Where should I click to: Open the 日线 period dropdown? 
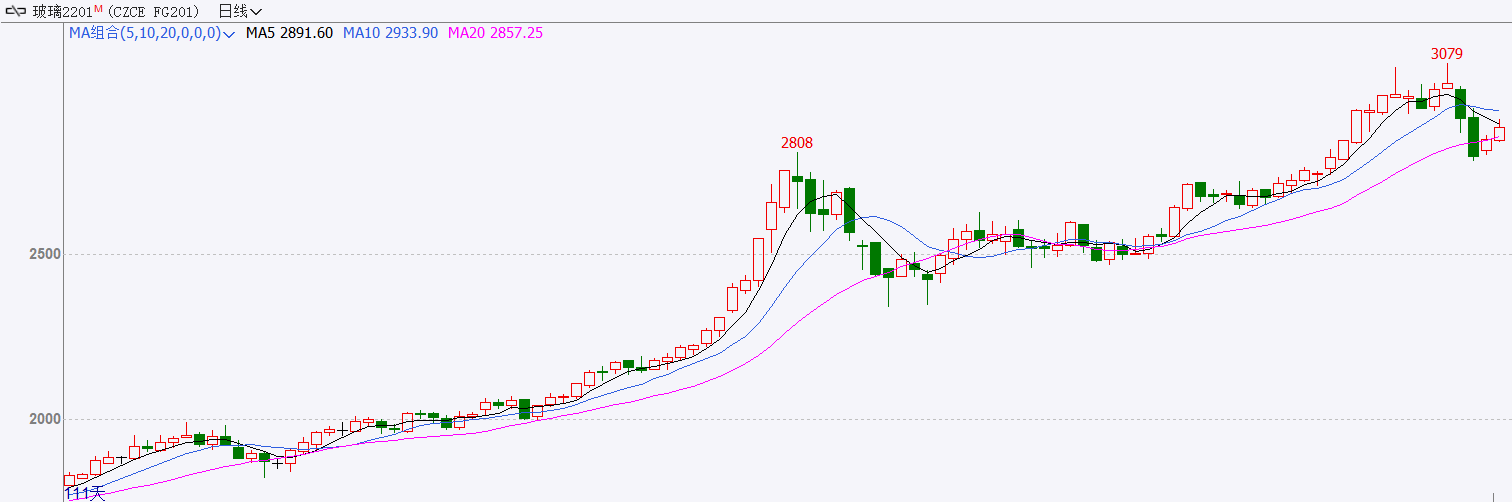point(240,11)
